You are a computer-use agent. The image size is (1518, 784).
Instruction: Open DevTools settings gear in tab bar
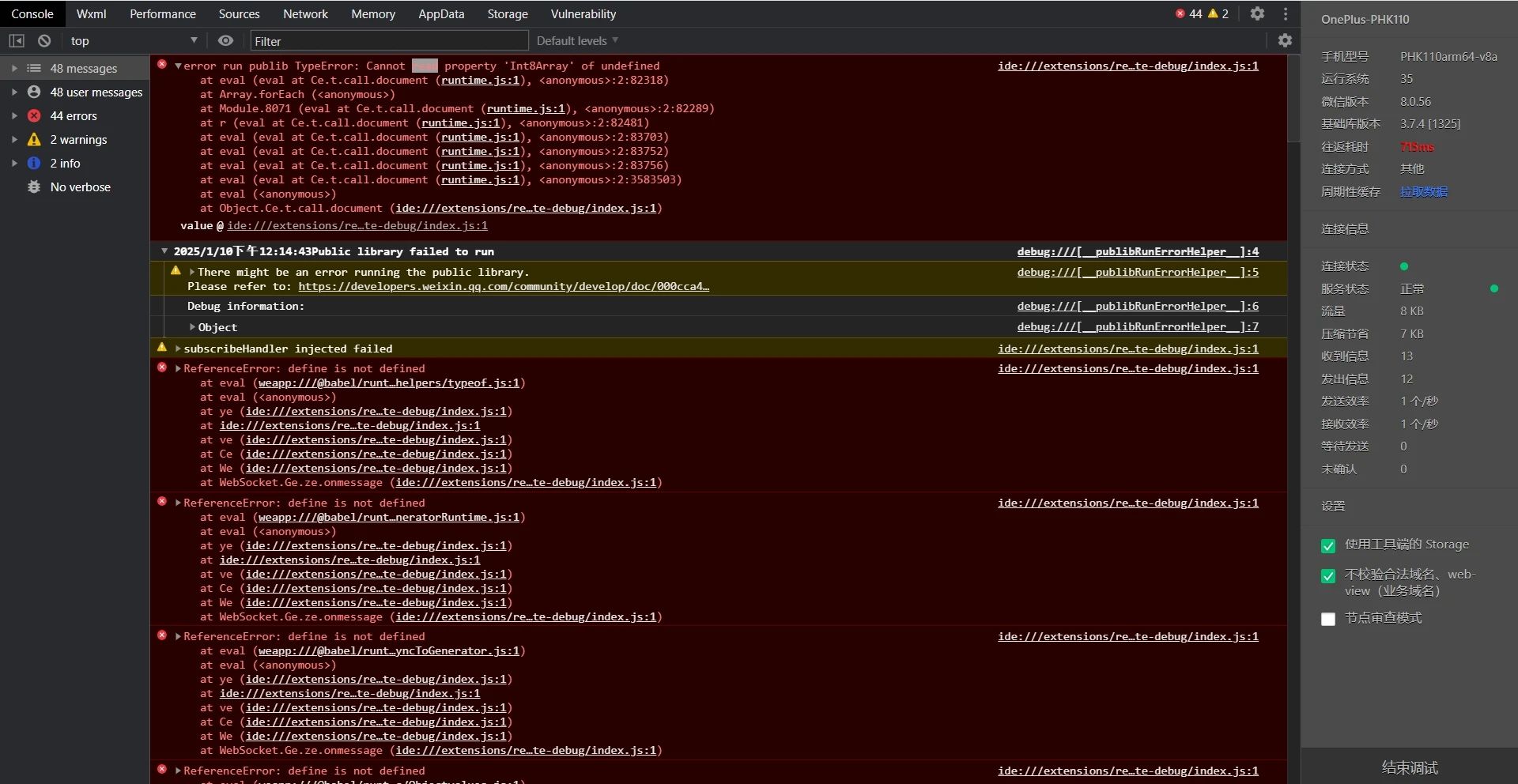pos(1257,13)
